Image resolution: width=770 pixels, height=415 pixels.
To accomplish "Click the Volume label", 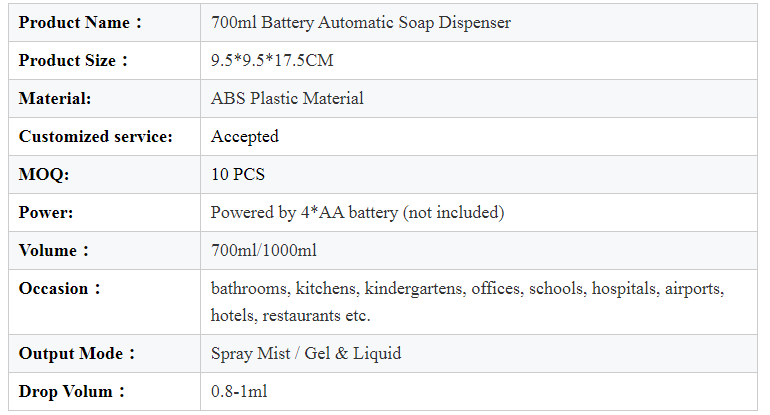I will tap(54, 250).
